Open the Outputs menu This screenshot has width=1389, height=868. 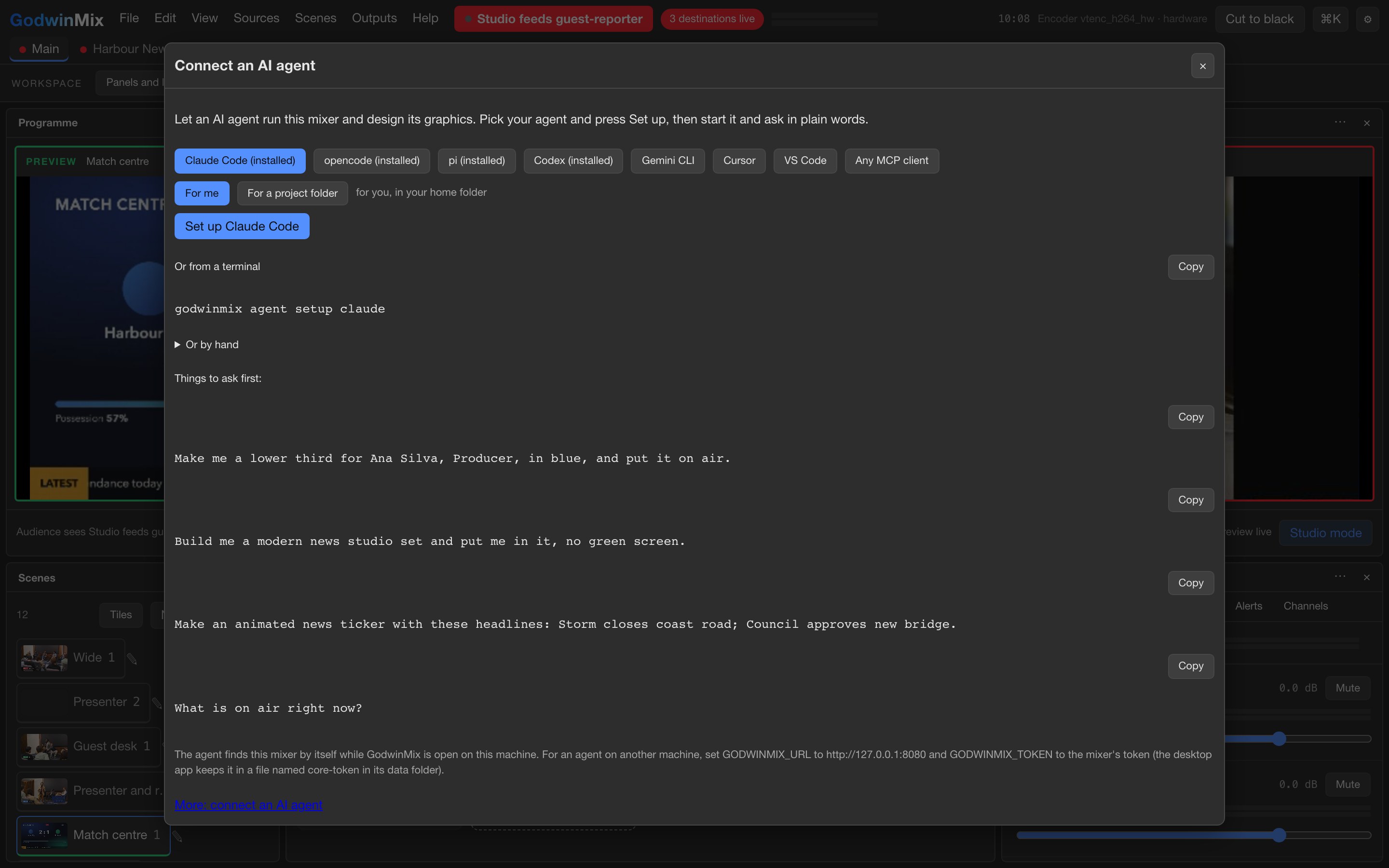374,18
